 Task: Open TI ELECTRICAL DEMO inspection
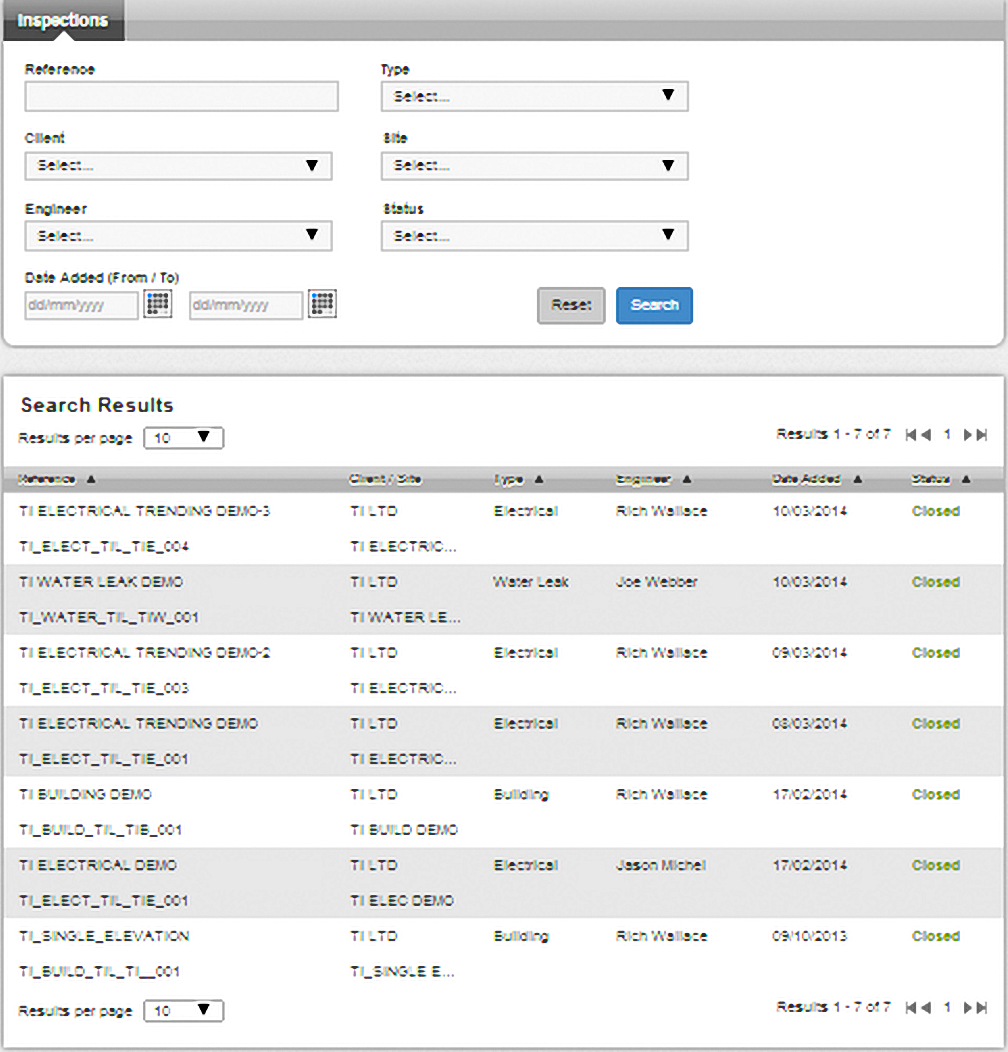click(x=98, y=865)
